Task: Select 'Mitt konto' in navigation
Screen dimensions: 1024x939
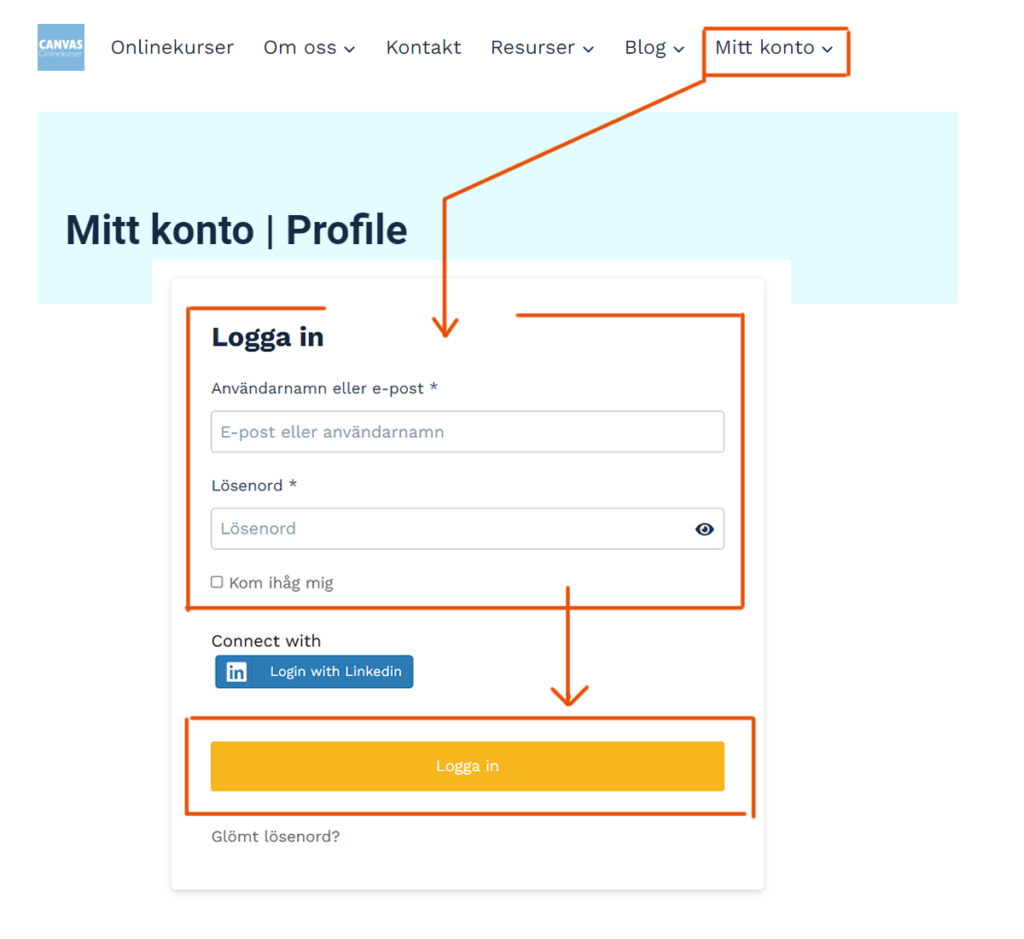Action: [764, 47]
